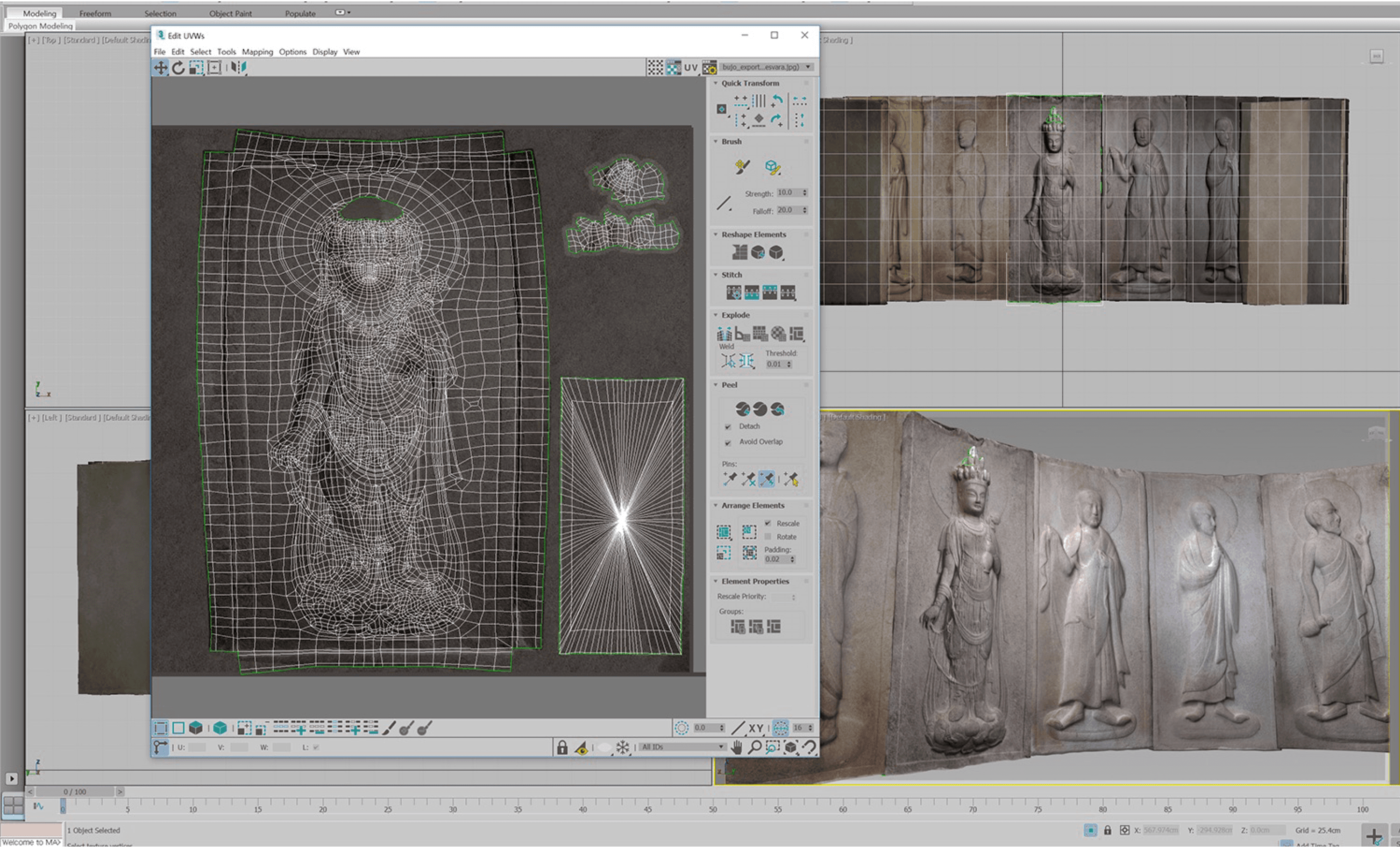The height and width of the screenshot is (848, 1400).
Task: Toggle soft selection circle icon
Action: pyautogui.click(x=681, y=728)
